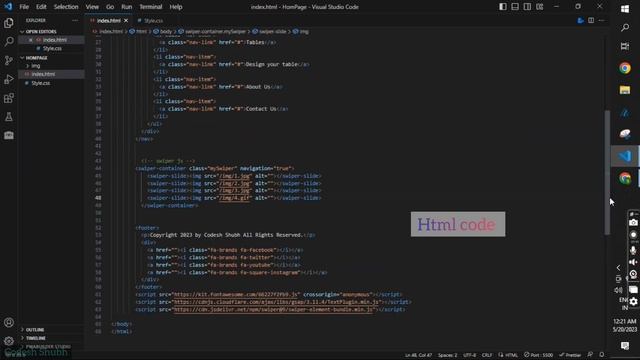Toggle the bottom panel layout icon
This screenshot has height=360, width=640.
tap(515, 7)
